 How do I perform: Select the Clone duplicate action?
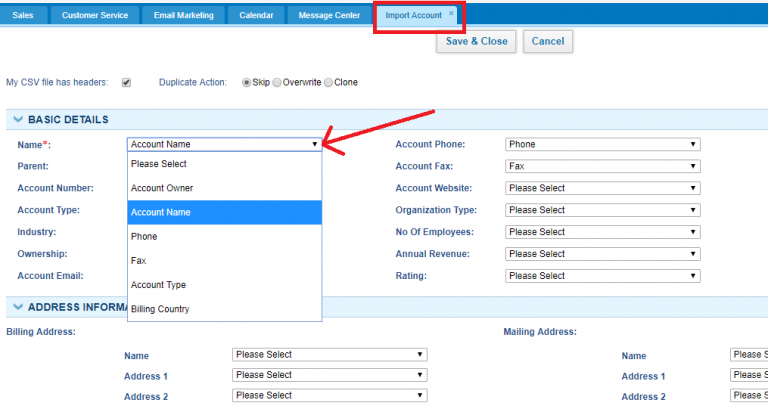[328, 82]
